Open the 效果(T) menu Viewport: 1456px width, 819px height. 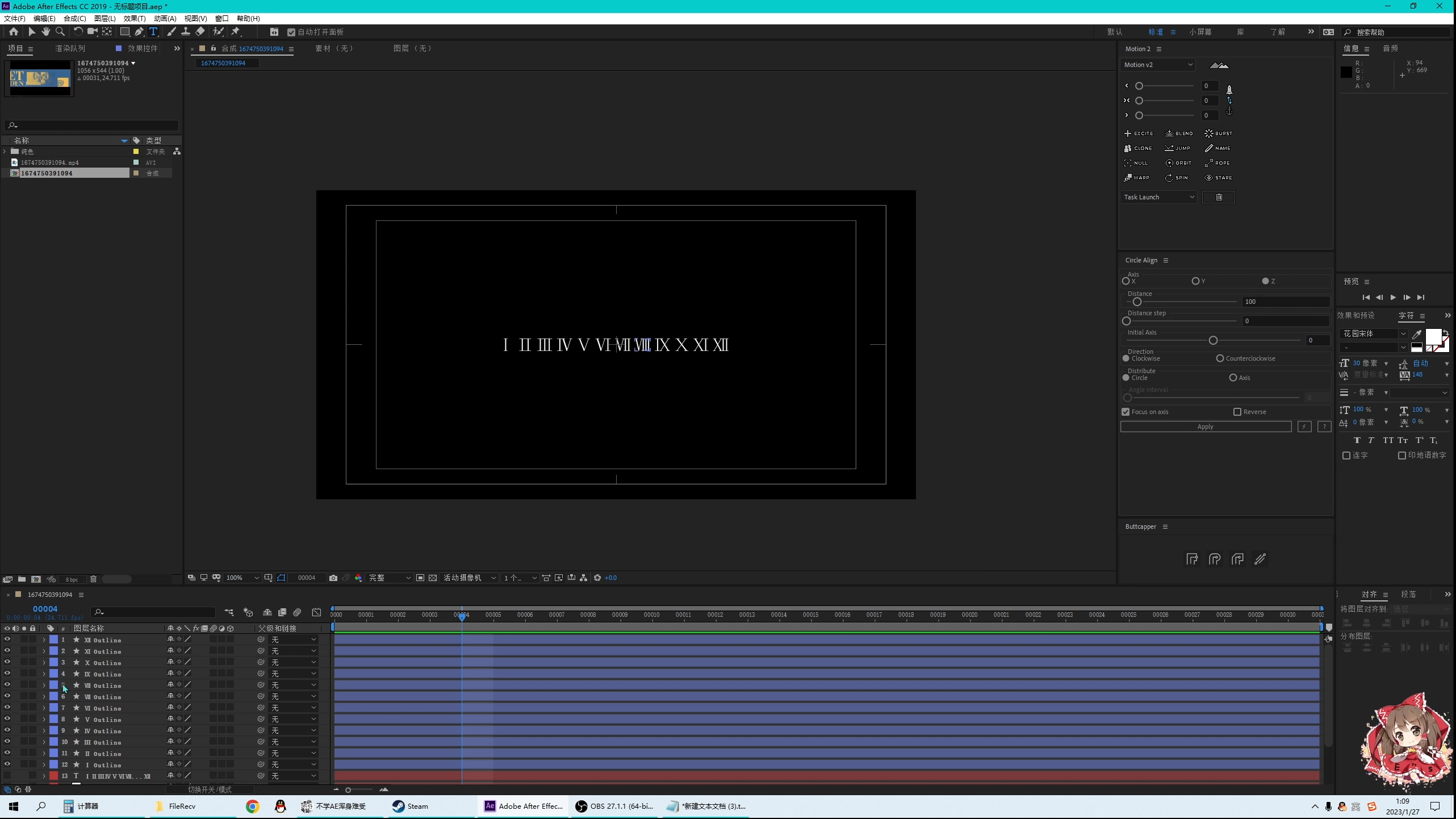pyautogui.click(x=135, y=19)
